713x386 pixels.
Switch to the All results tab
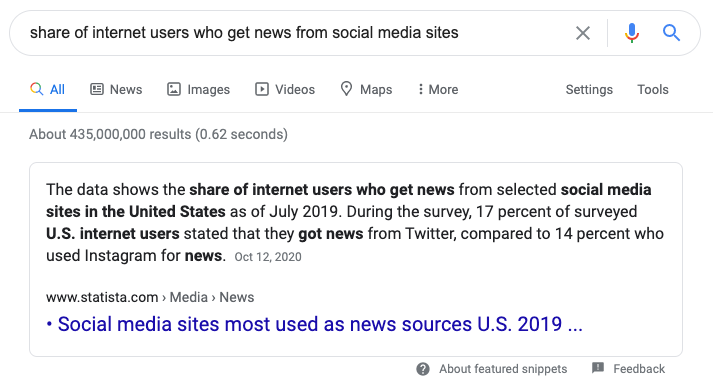[48, 90]
